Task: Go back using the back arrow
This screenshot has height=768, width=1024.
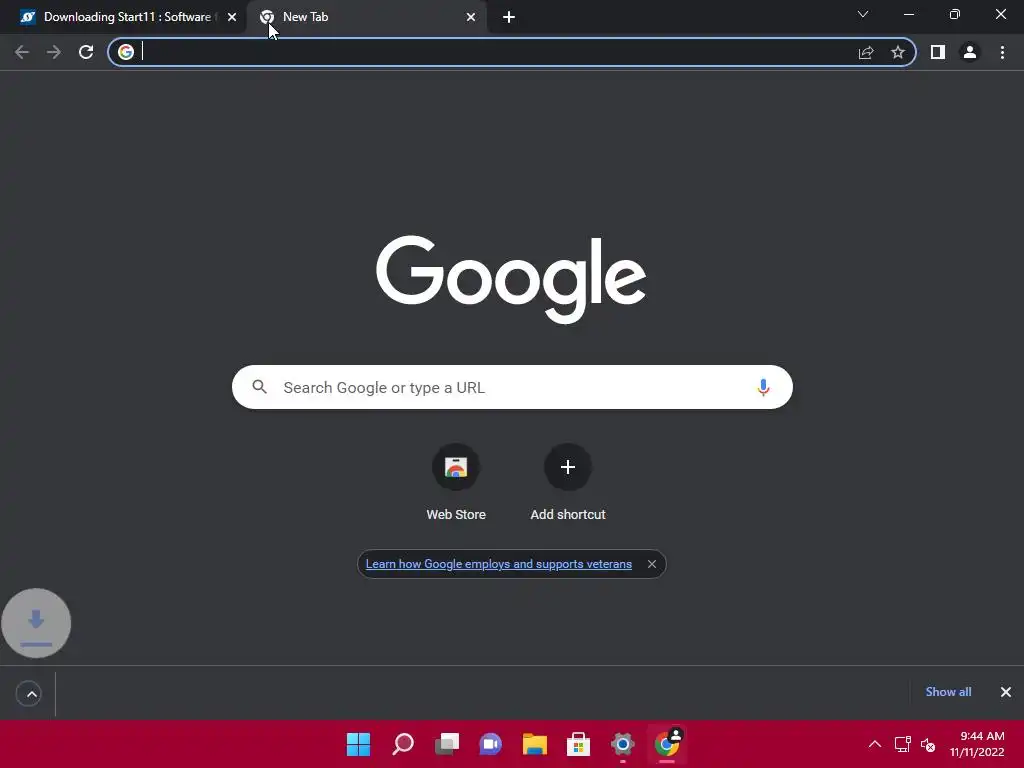Action: tap(22, 52)
